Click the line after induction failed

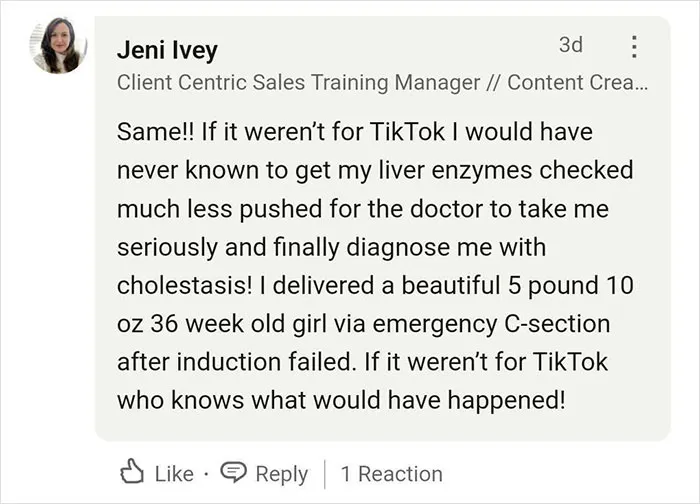[362, 362]
